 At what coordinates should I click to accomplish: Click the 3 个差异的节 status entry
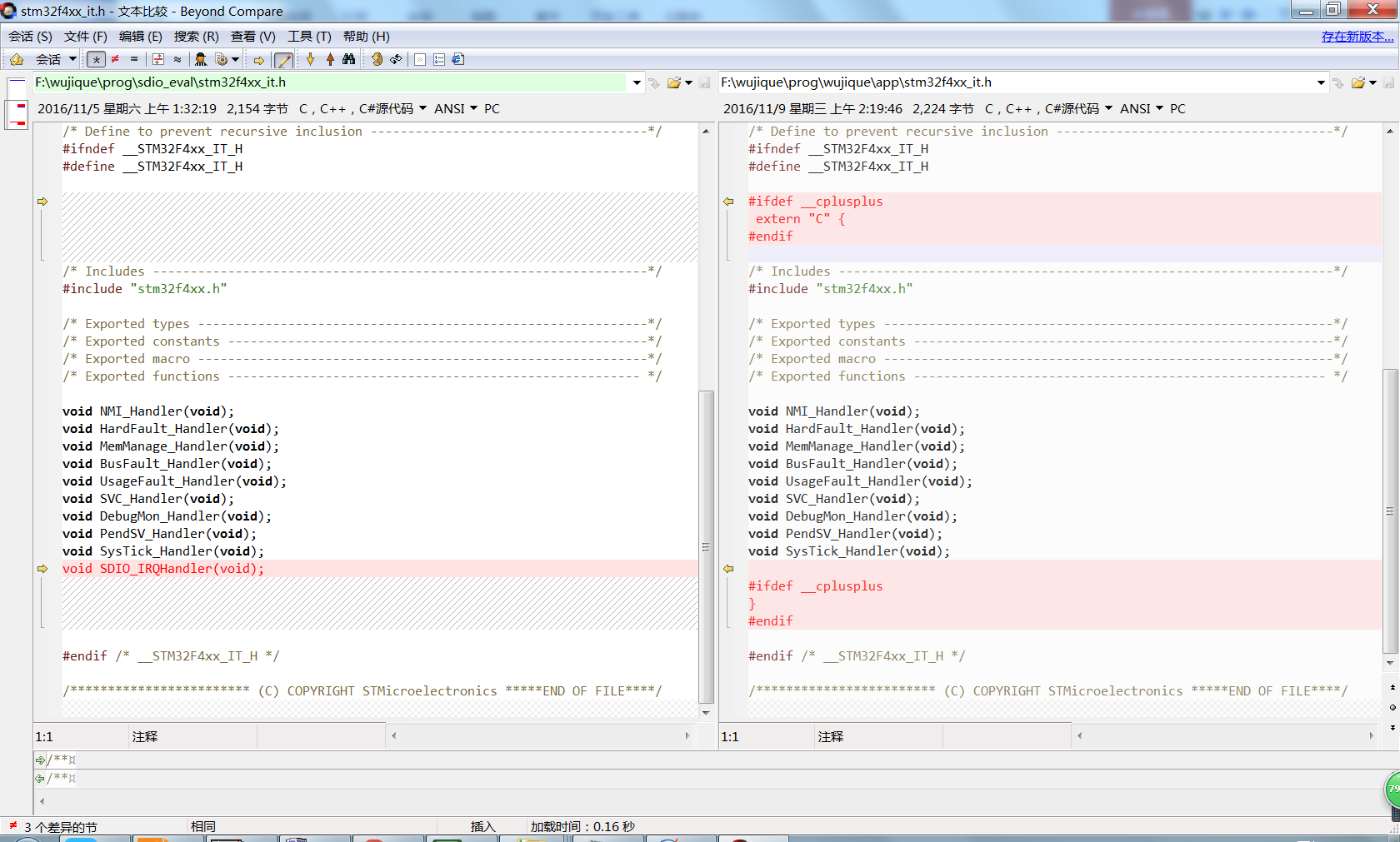(61, 827)
